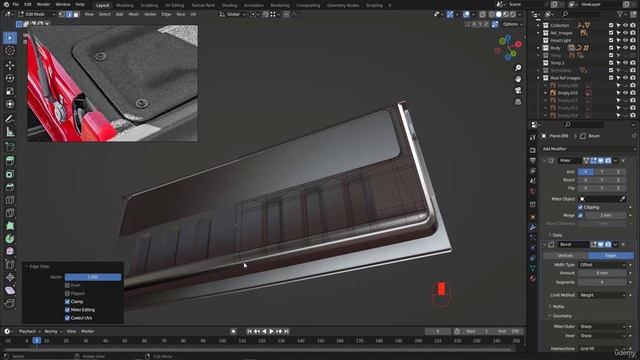Open the viewport Options button
640x360 pixels.
pyautogui.click(x=512, y=24)
